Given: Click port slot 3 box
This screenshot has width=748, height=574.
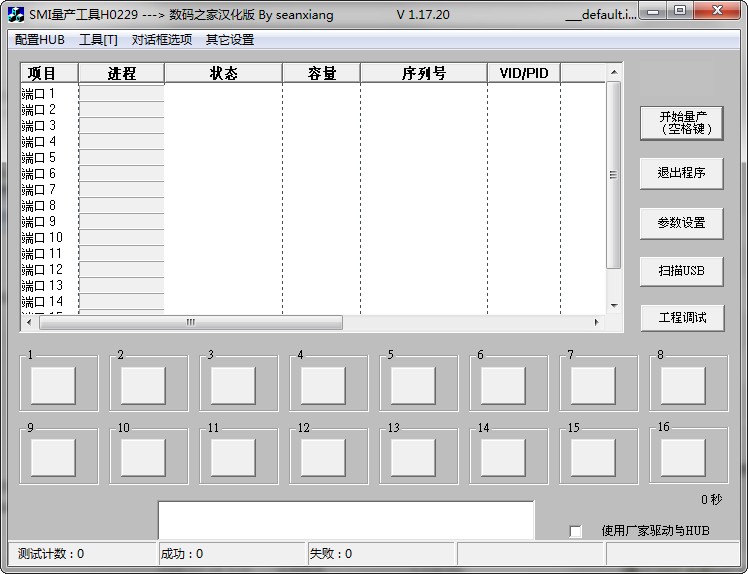Looking at the screenshot, I should (x=233, y=385).
